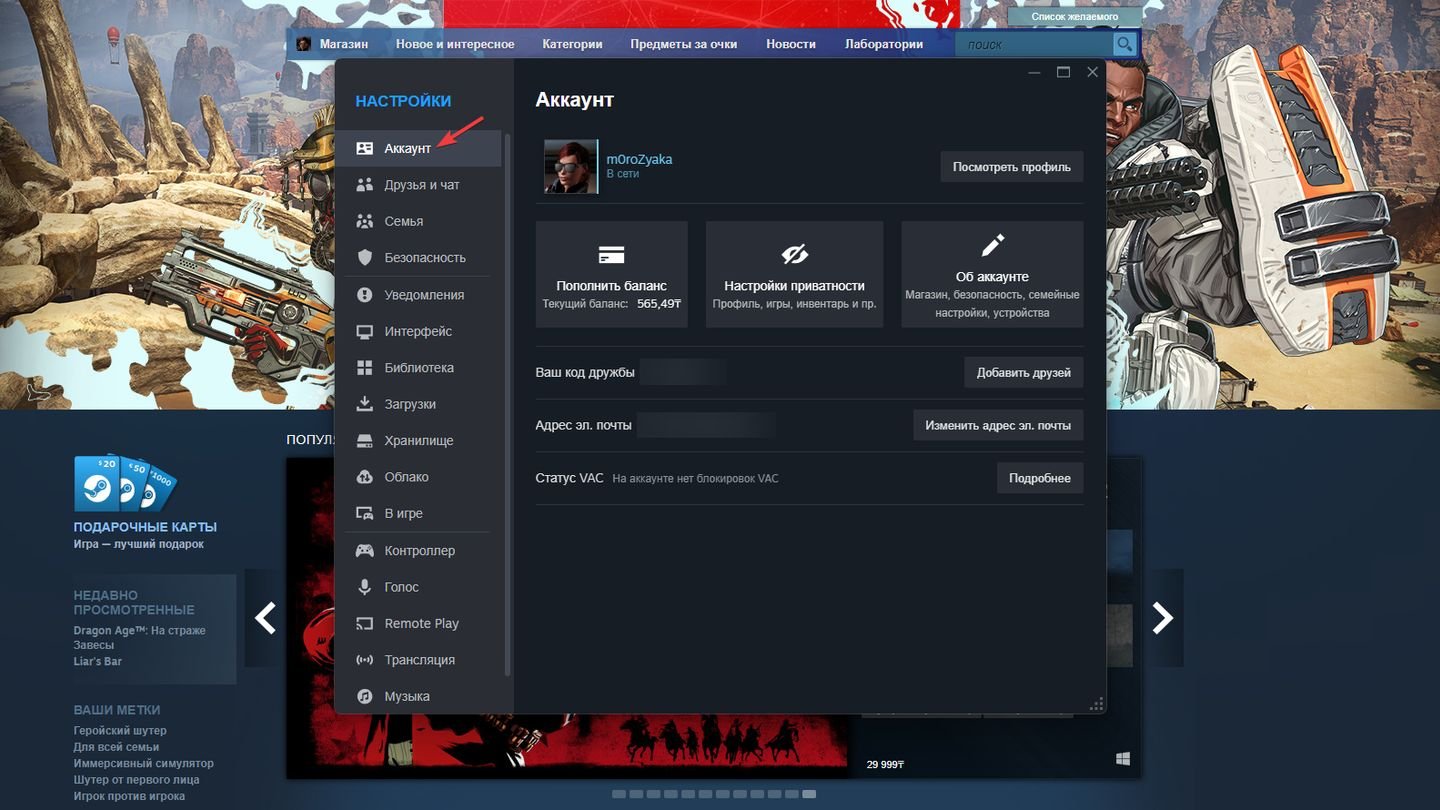Click the Music note icon
Image resolution: width=1440 pixels, height=810 pixels.
(x=365, y=696)
